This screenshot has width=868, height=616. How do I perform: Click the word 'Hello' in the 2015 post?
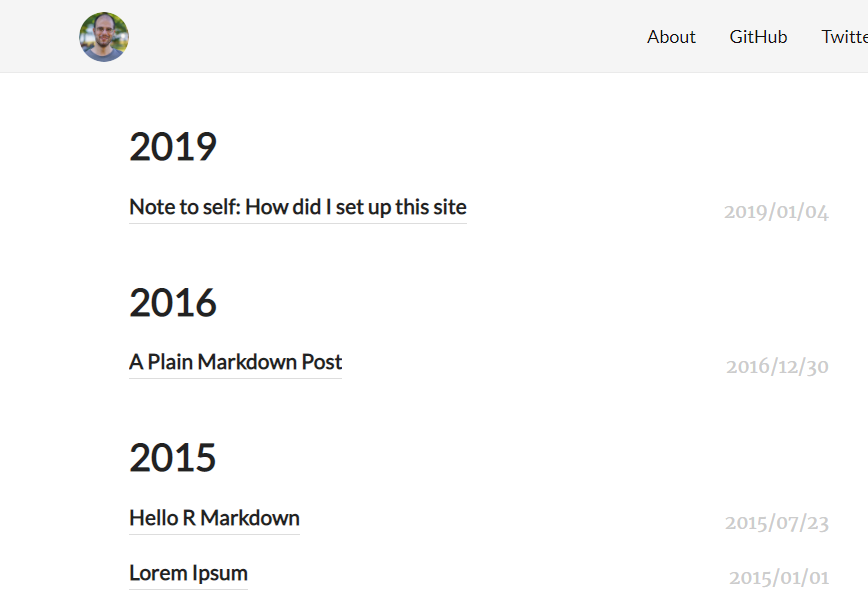pyautogui.click(x=153, y=518)
